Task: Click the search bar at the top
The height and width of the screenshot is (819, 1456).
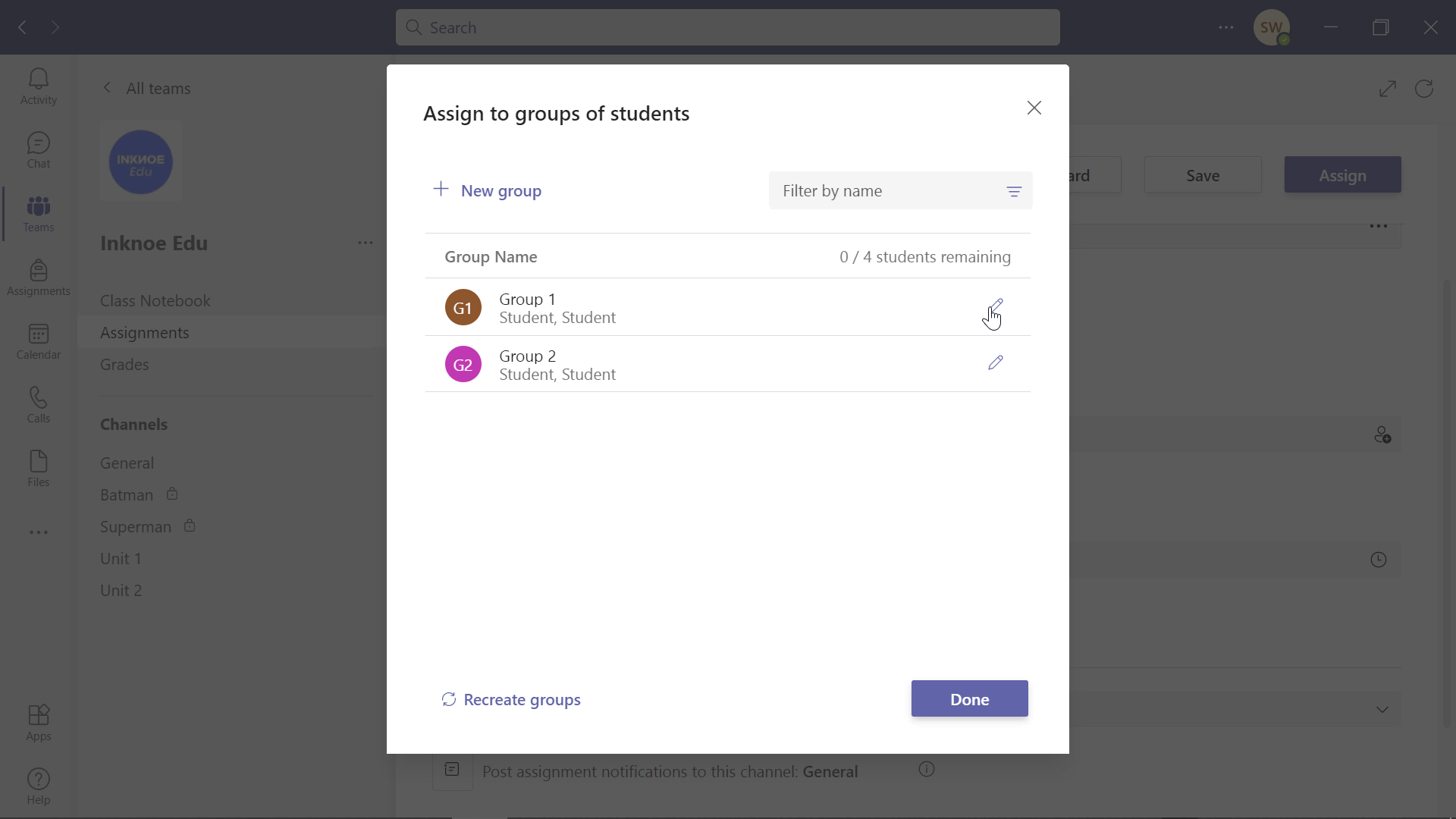Action: [x=728, y=27]
